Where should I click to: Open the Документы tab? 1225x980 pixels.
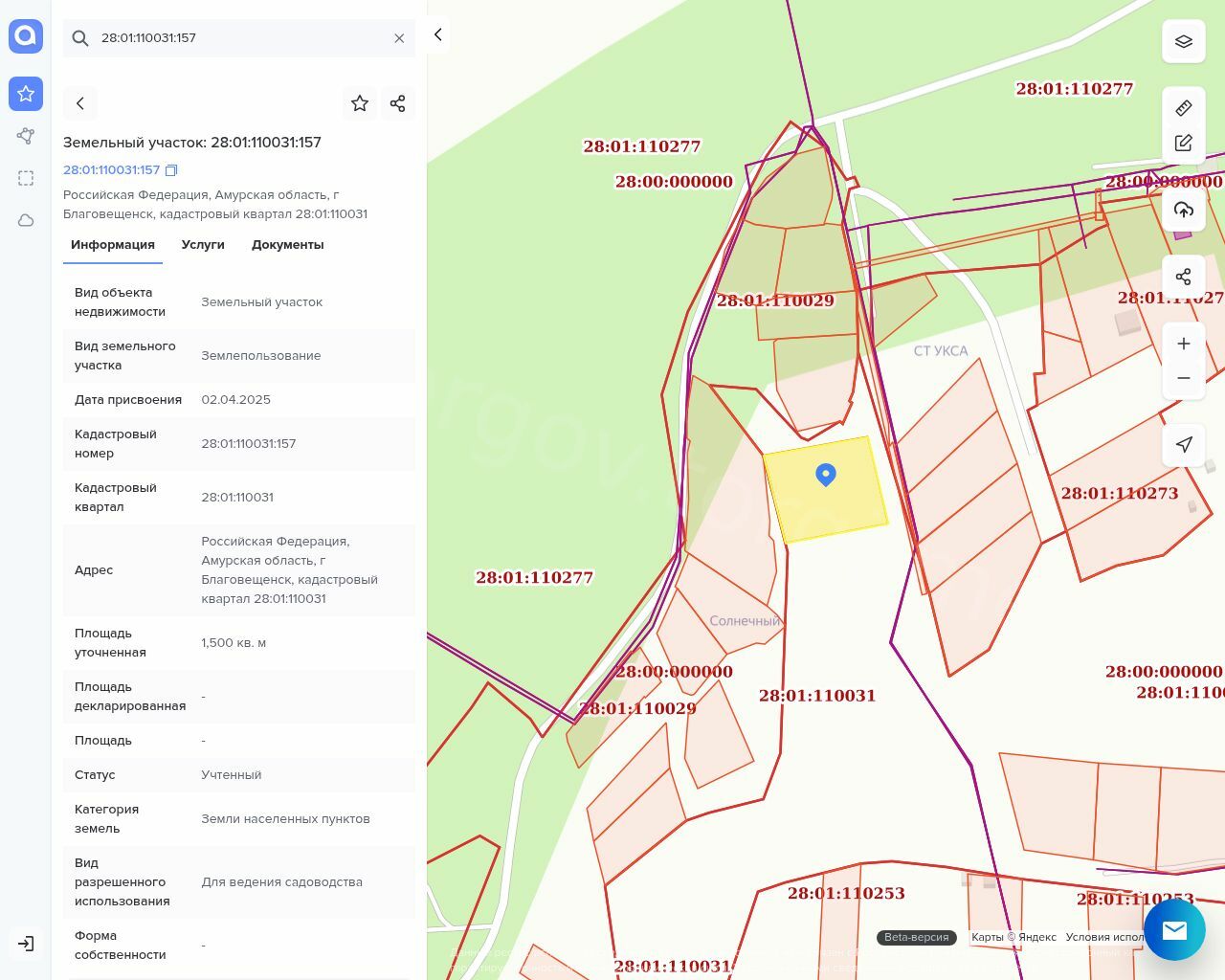[x=287, y=245]
